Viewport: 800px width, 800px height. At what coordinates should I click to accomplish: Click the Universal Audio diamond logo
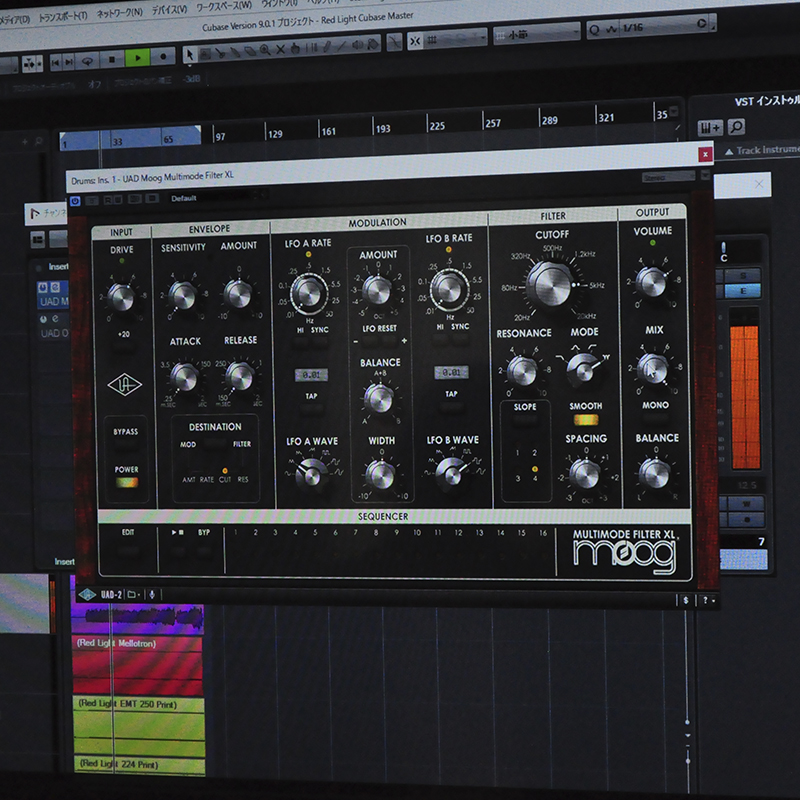[124, 385]
